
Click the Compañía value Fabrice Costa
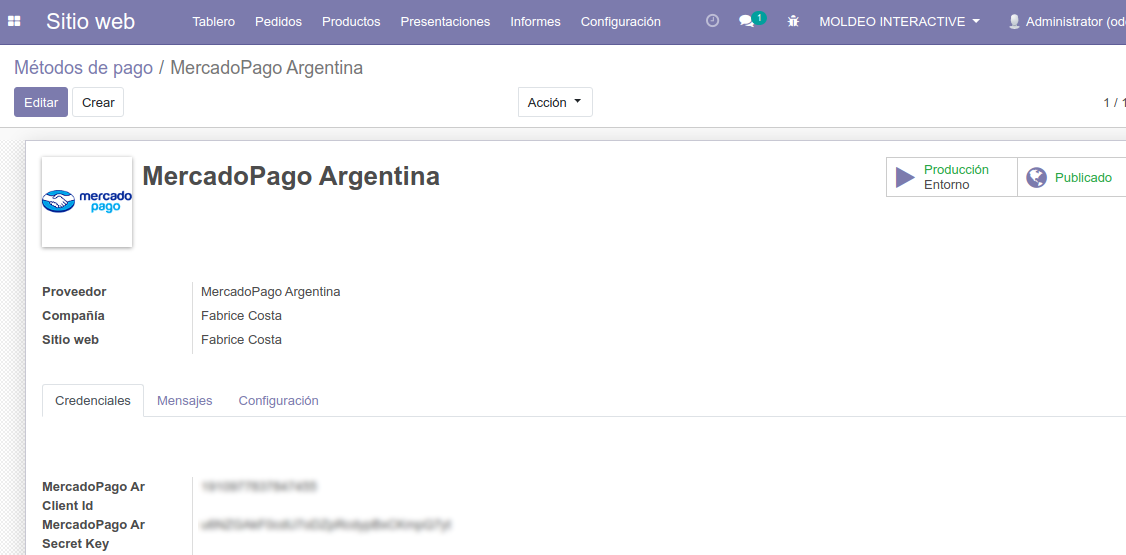241,316
